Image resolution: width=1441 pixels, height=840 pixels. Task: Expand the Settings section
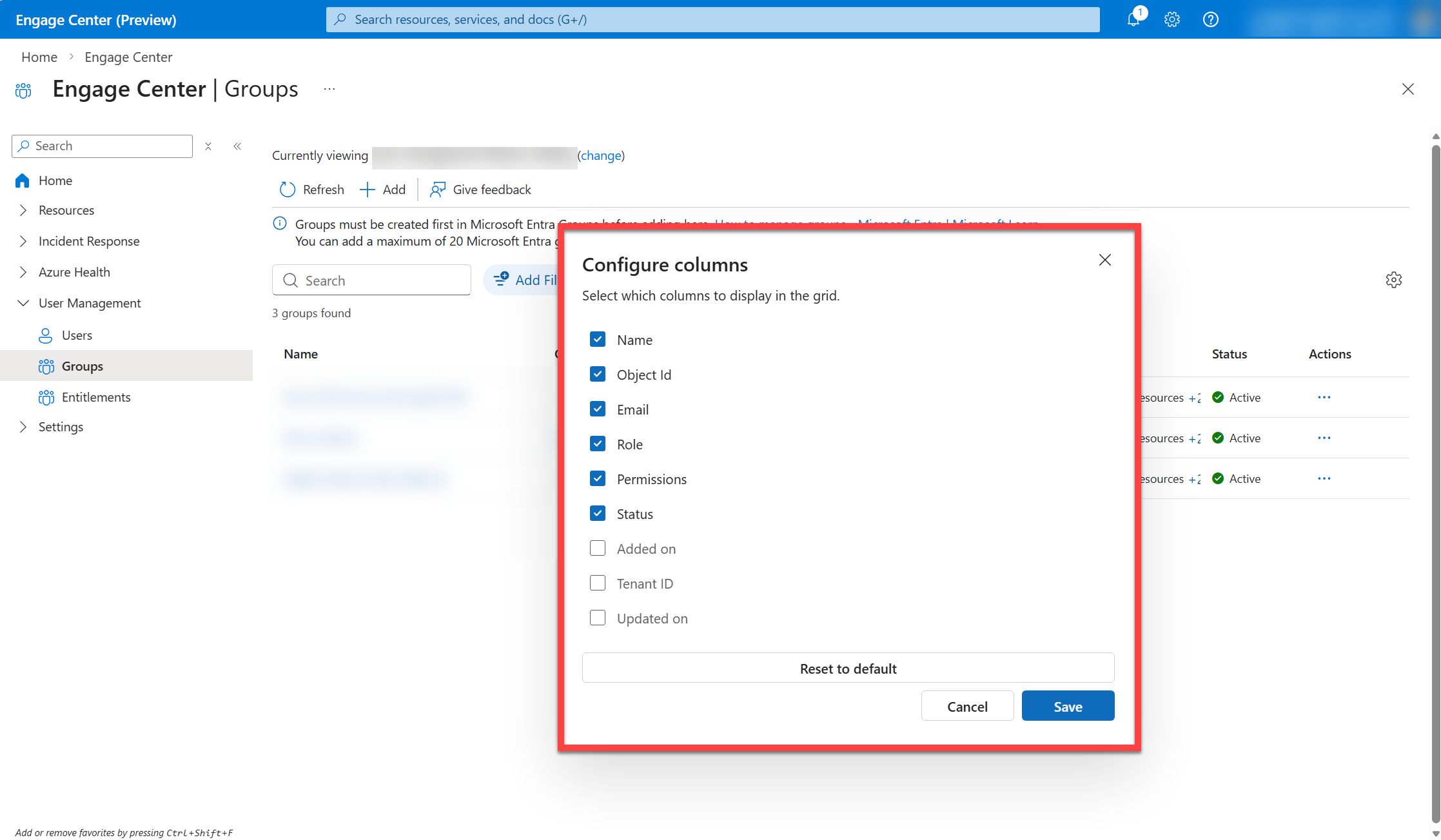[23, 427]
